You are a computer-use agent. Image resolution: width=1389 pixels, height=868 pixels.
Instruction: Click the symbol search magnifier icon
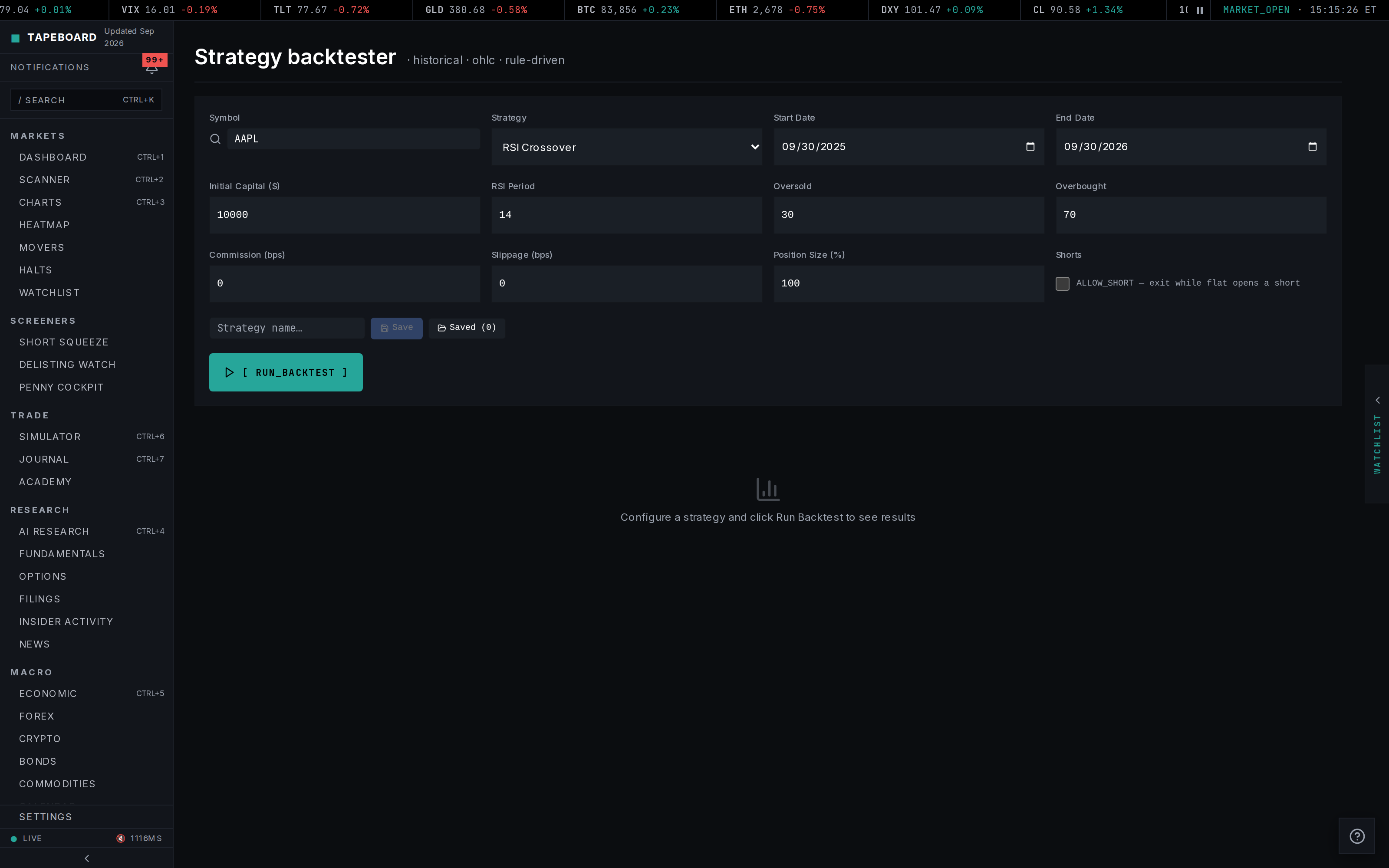coord(215,139)
